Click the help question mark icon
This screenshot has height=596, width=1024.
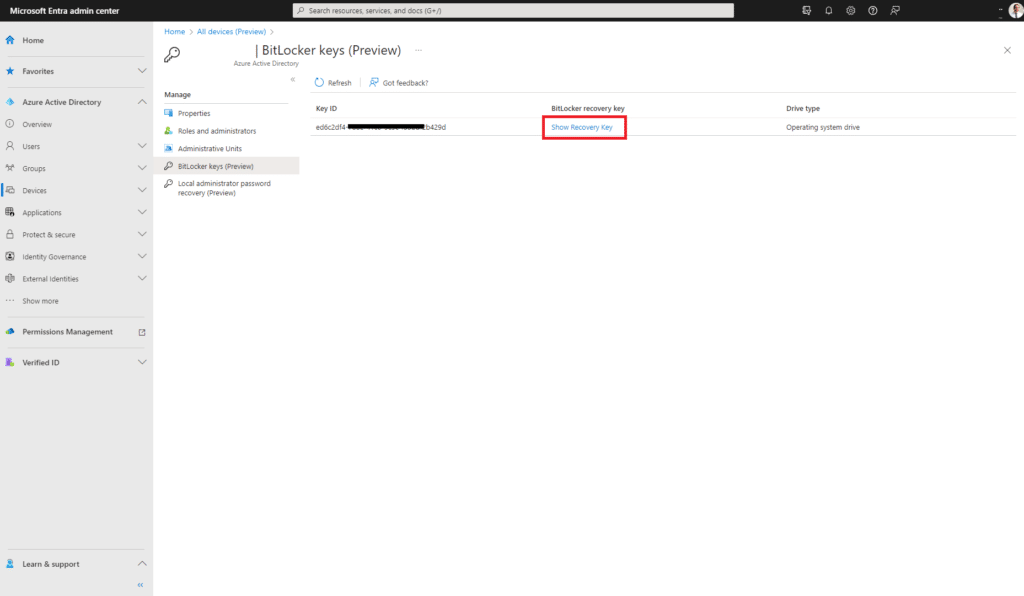pyautogui.click(x=872, y=10)
